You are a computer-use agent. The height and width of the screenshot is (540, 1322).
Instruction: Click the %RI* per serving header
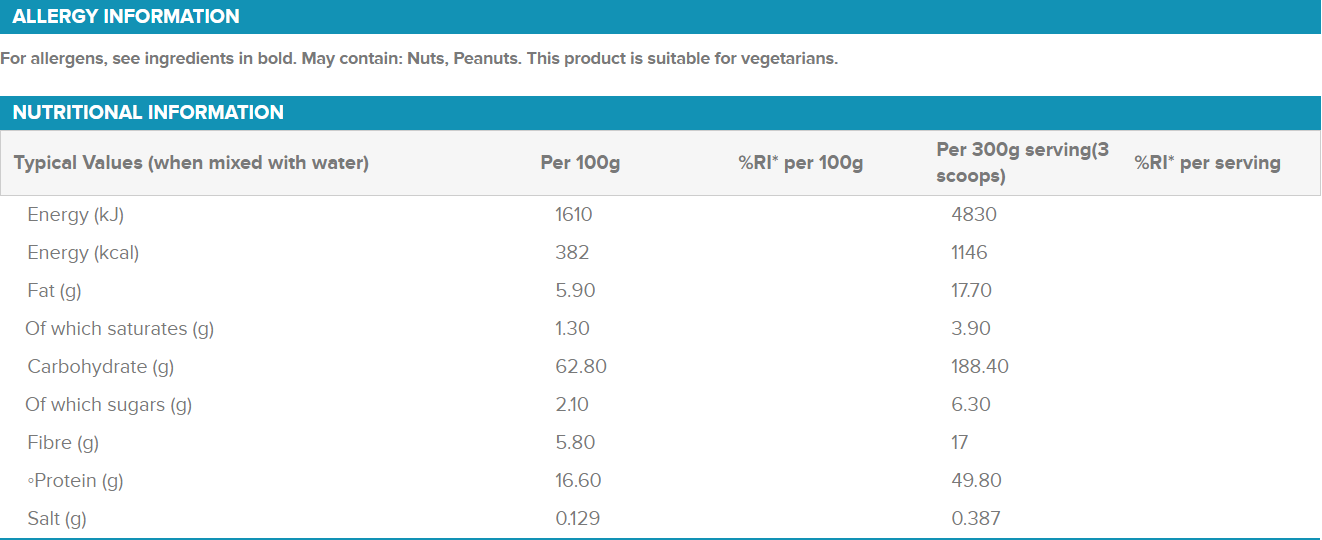click(x=1207, y=163)
